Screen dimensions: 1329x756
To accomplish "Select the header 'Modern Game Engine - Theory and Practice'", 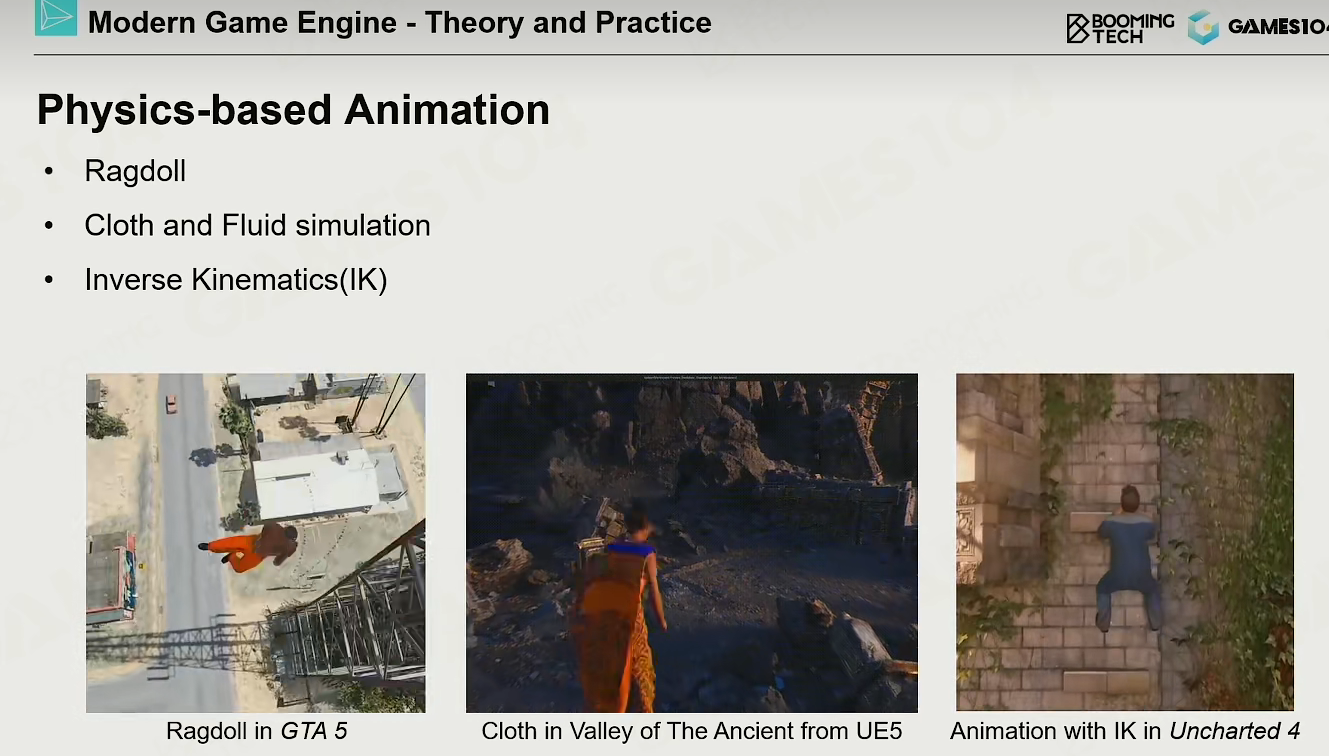I will pyautogui.click(x=400, y=22).
